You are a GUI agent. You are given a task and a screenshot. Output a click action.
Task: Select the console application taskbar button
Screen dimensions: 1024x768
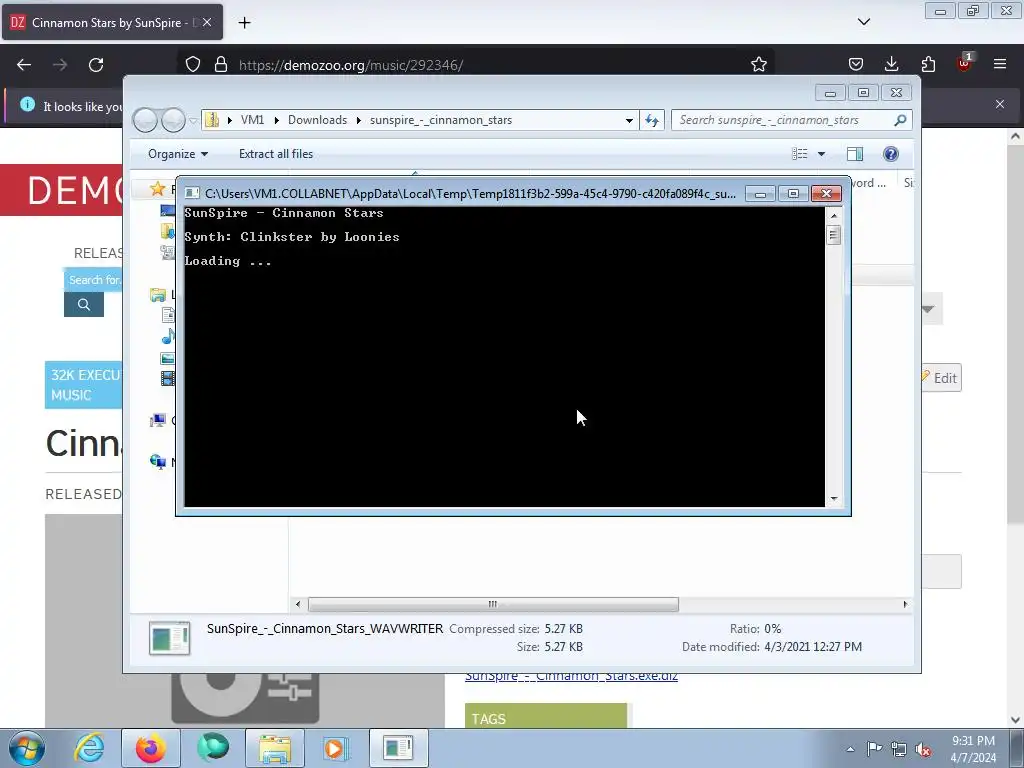pos(398,748)
